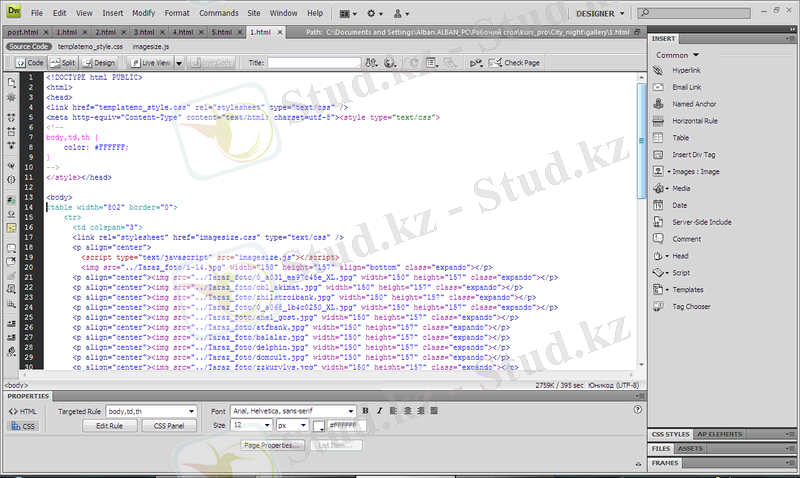Image resolution: width=800 pixels, height=478 pixels.
Task: Set text alignment to left
Action: pyautogui.click(x=393, y=411)
